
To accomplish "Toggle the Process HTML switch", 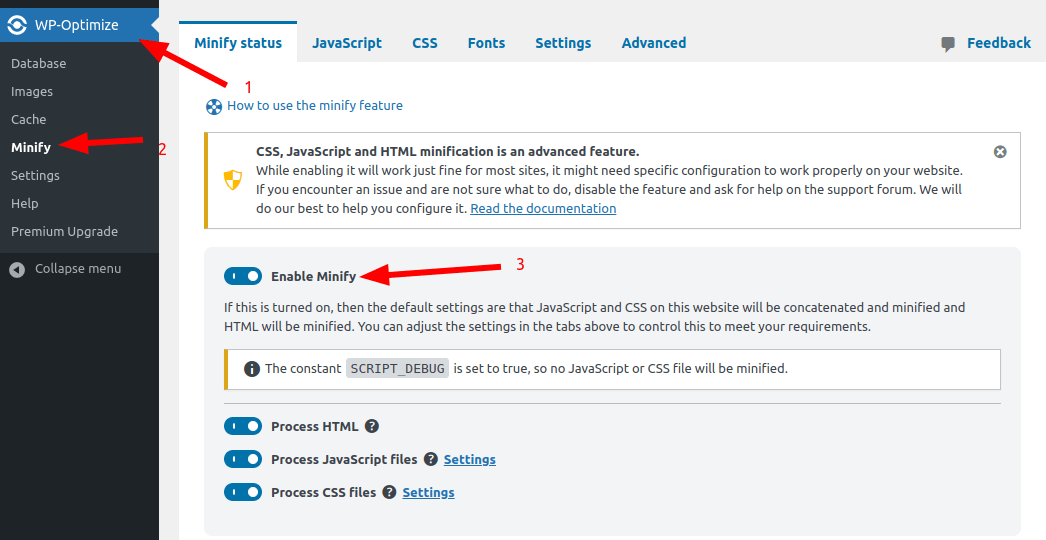I will (x=243, y=426).
